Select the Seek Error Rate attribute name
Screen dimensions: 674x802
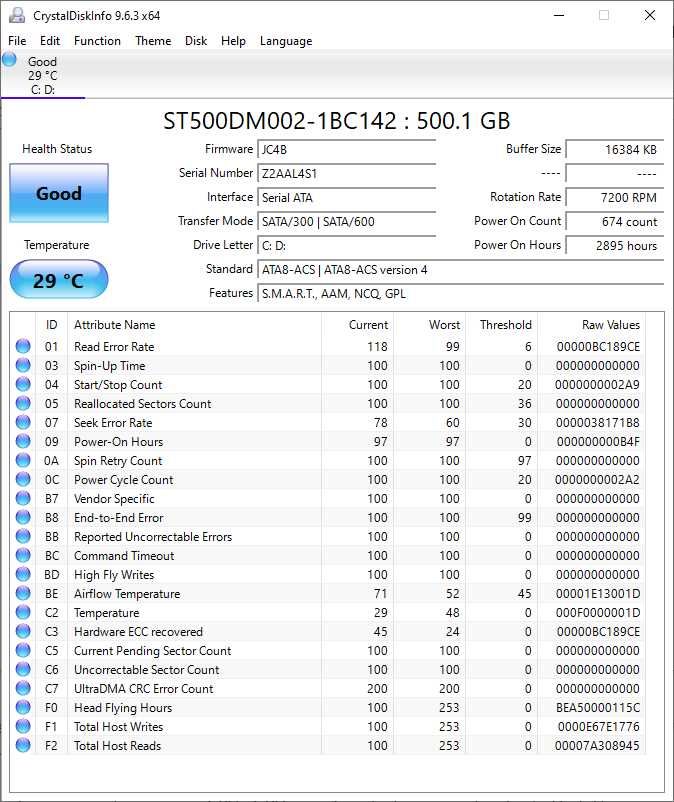click(113, 423)
